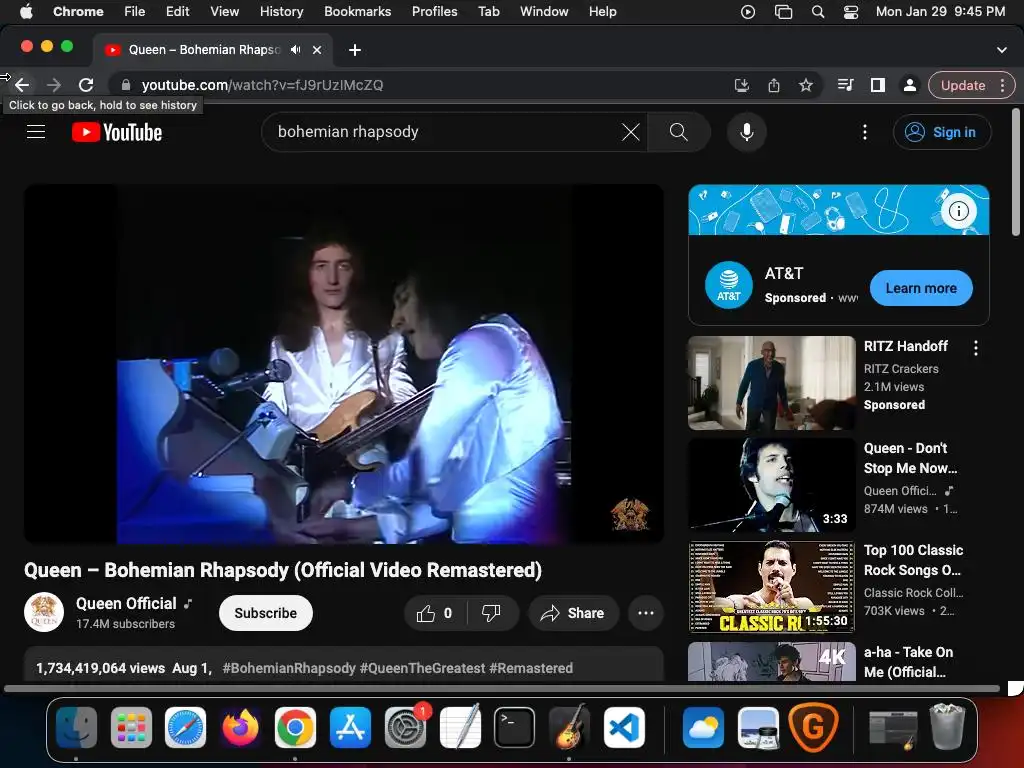Screen dimensions: 1024x768
Task: Click the Chrome Update button
Action: pos(963,85)
